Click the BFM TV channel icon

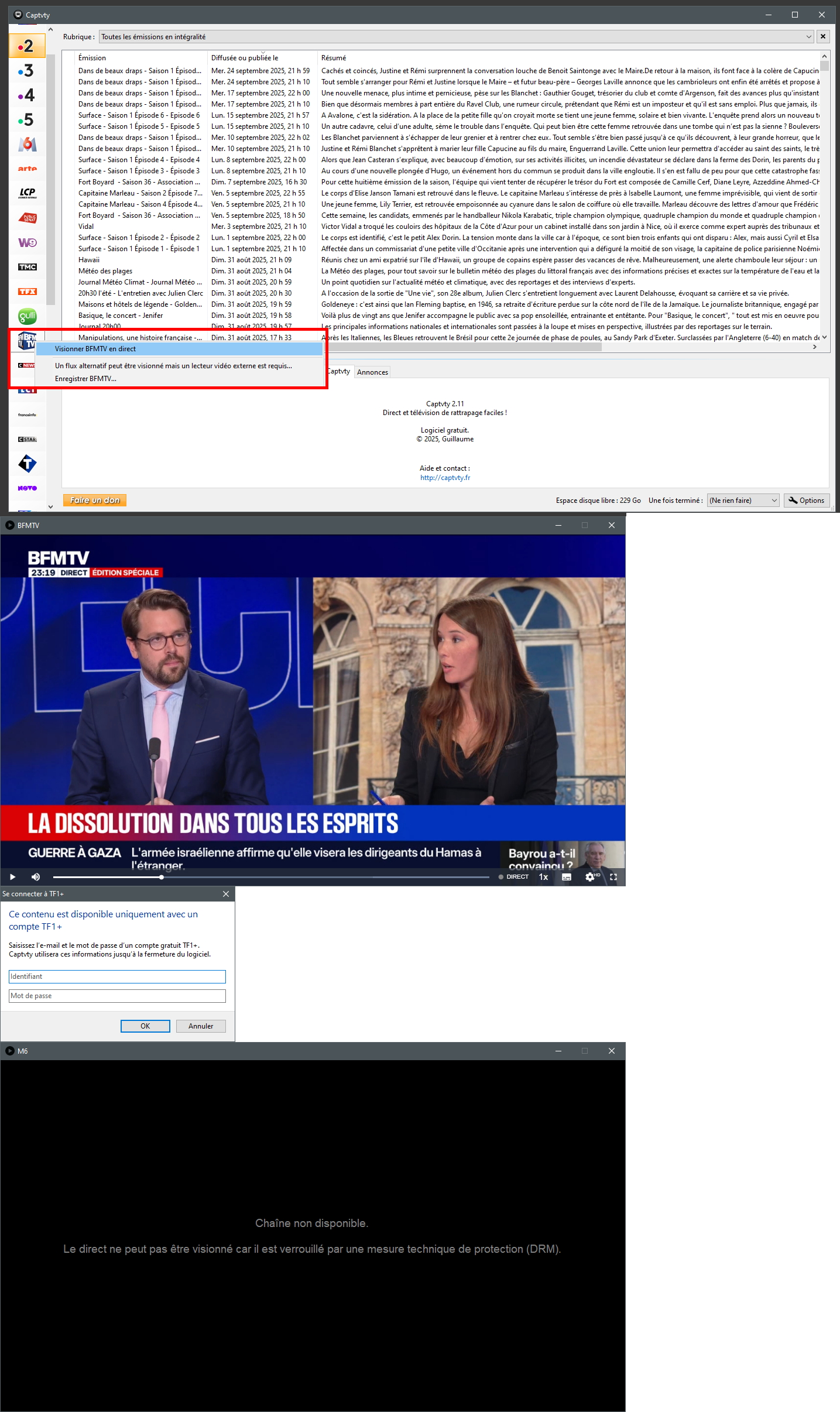point(27,340)
